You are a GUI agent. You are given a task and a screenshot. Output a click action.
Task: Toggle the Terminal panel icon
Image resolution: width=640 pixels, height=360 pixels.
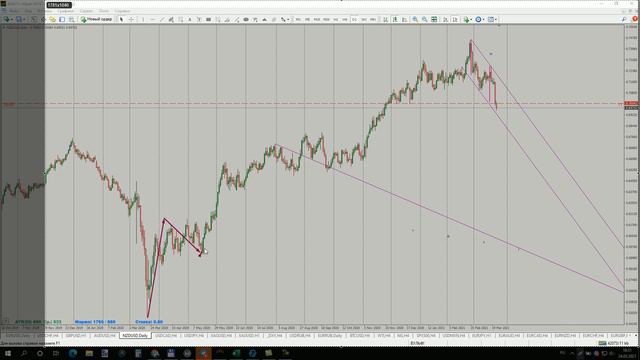point(62,19)
